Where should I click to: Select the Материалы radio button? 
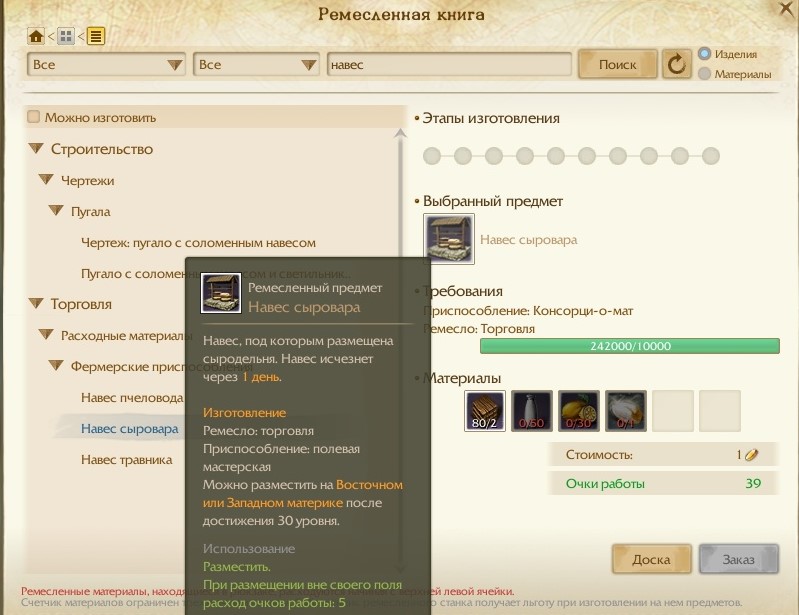(x=704, y=74)
